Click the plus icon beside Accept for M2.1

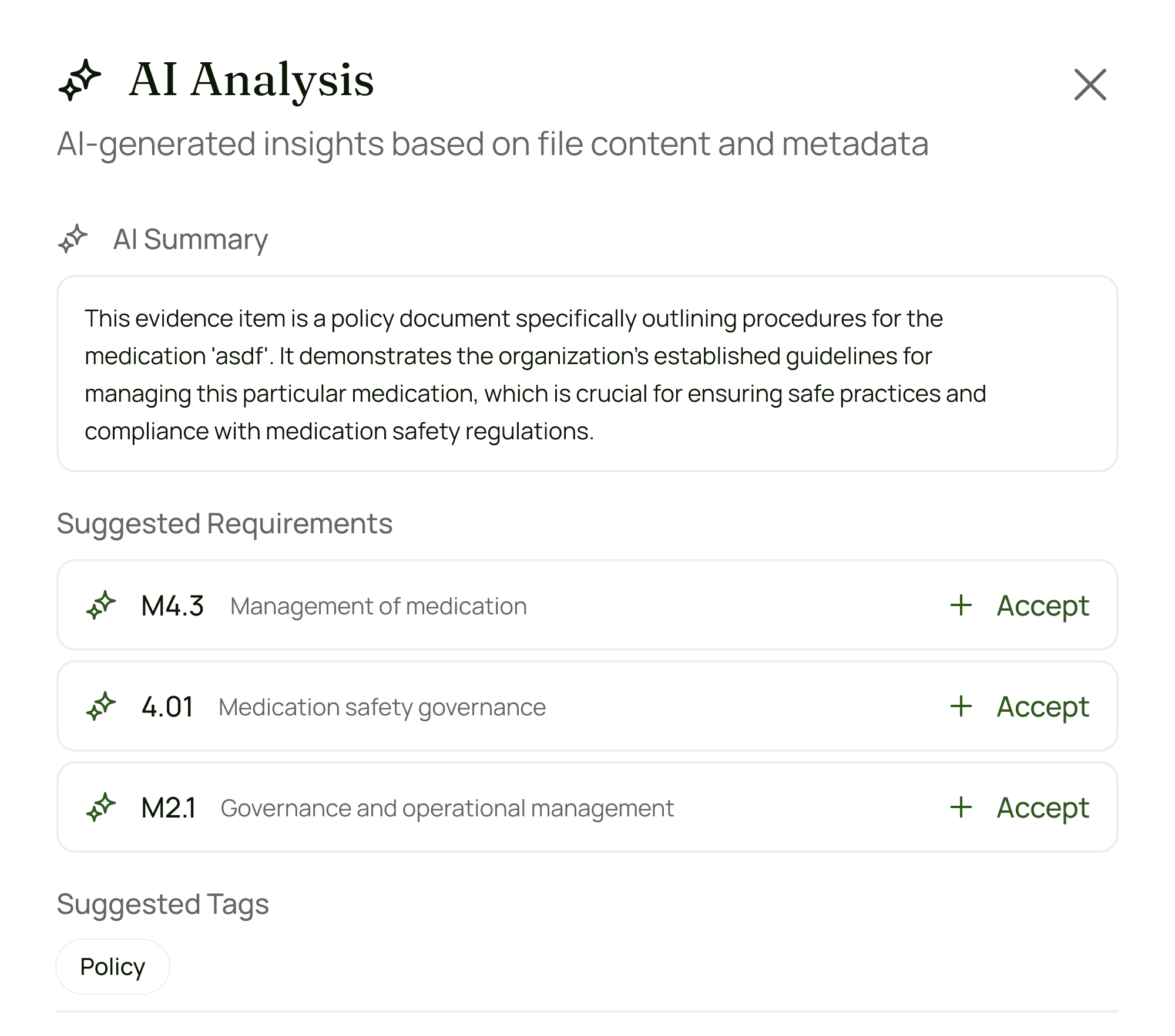960,808
